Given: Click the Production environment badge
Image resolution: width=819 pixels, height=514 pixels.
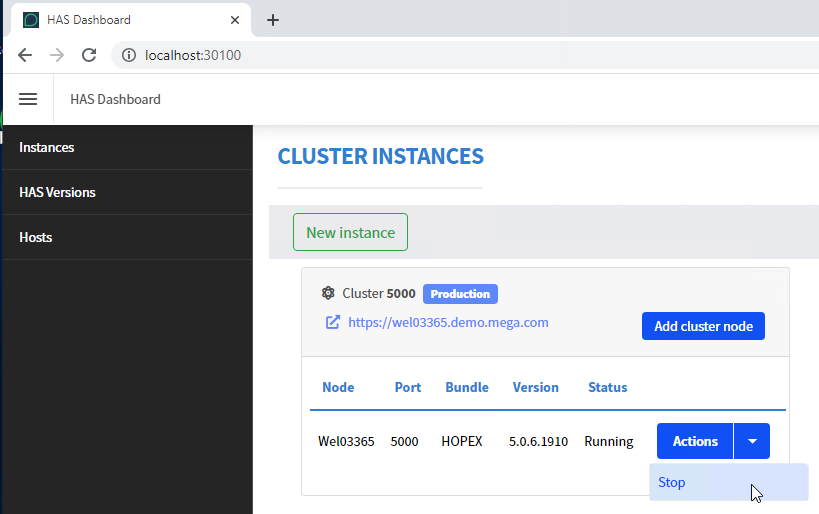Looking at the screenshot, I should click(x=460, y=294).
